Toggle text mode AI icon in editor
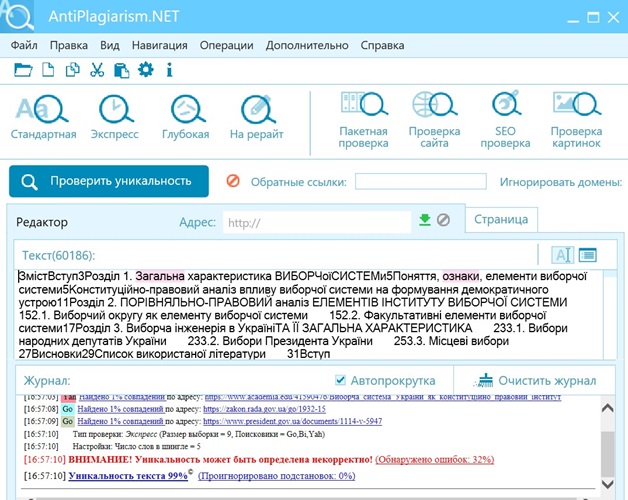 click(562, 255)
